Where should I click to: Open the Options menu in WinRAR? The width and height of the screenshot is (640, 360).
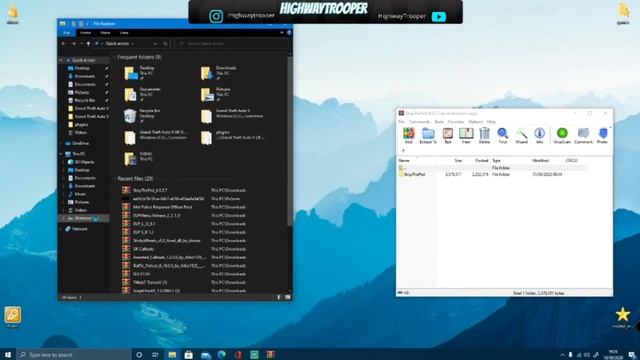coord(475,122)
